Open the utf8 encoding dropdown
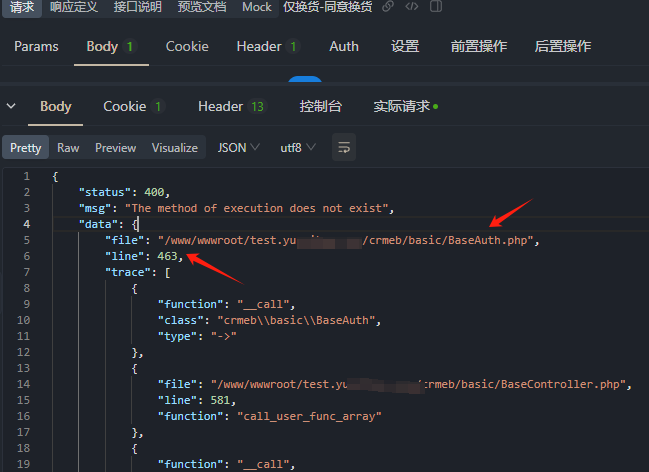649x472 pixels. [298, 147]
